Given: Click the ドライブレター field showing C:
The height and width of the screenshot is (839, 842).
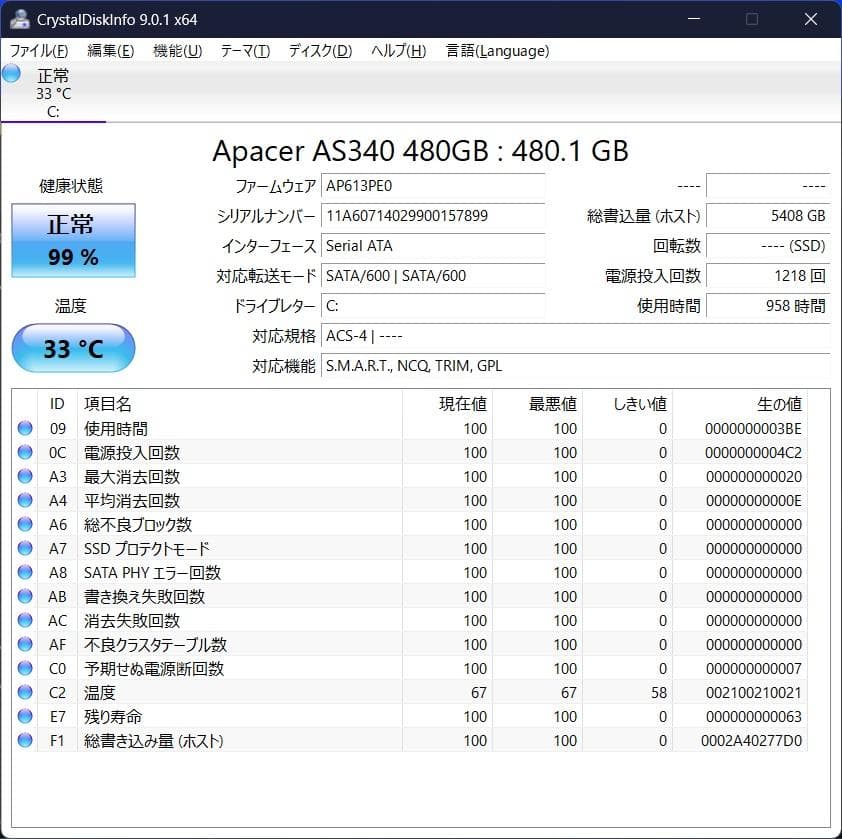Looking at the screenshot, I should (433, 306).
